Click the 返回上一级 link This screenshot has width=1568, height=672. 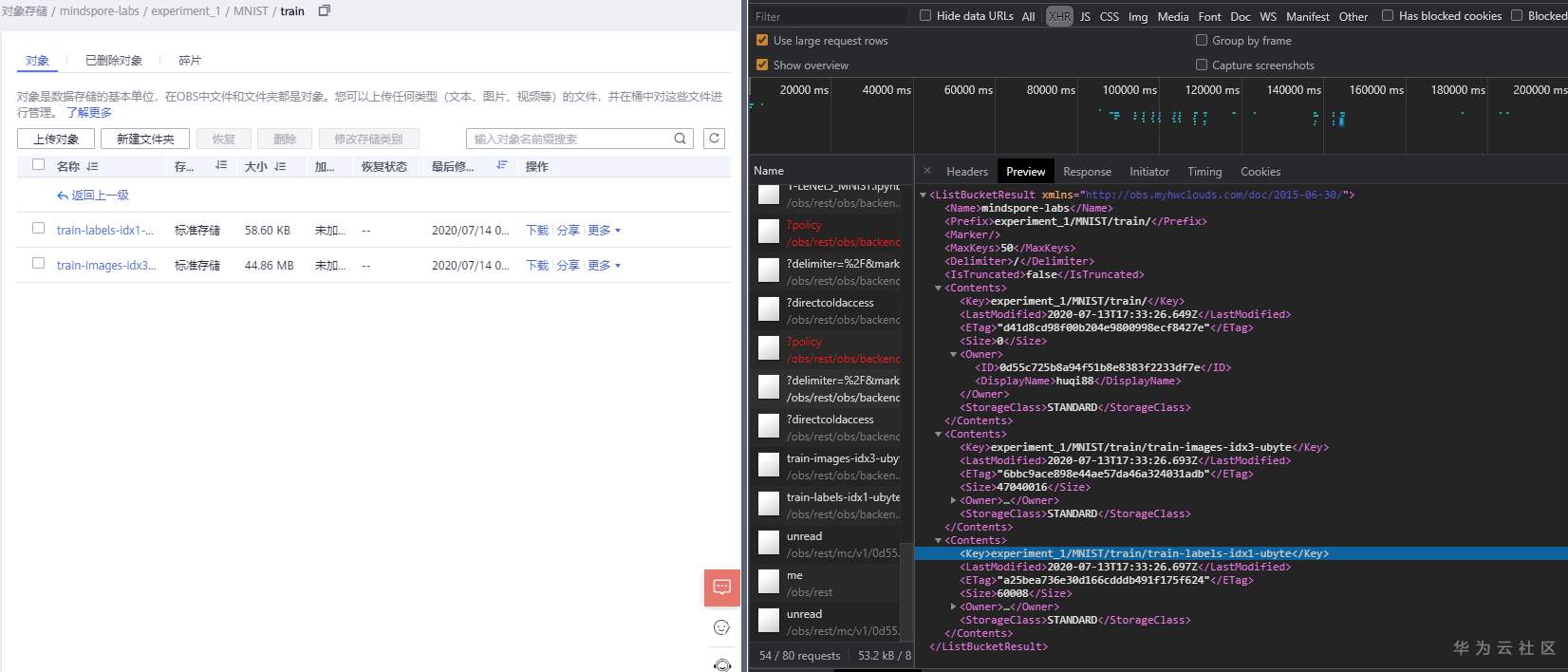click(93, 196)
